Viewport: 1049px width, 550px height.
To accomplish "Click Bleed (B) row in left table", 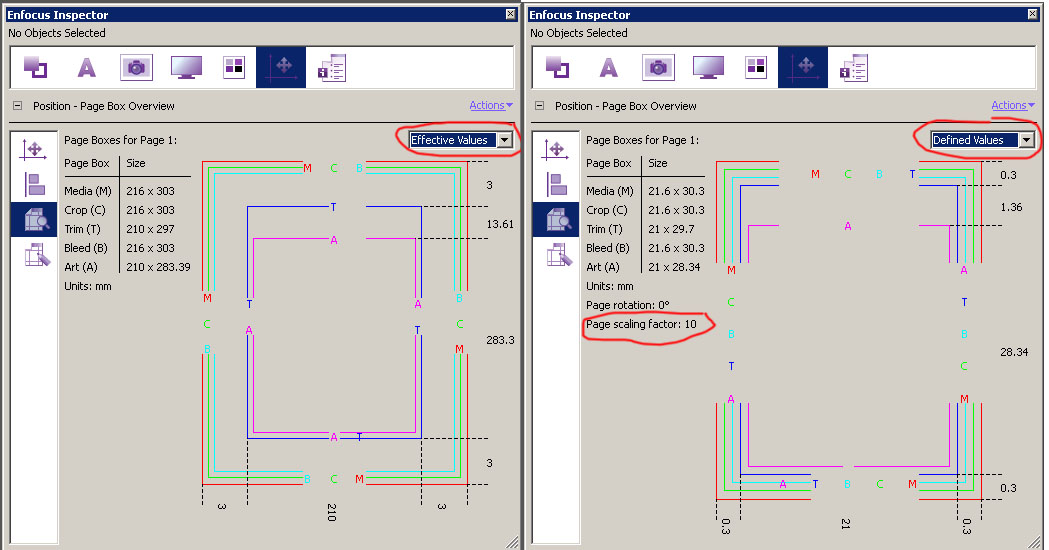I will [127, 248].
